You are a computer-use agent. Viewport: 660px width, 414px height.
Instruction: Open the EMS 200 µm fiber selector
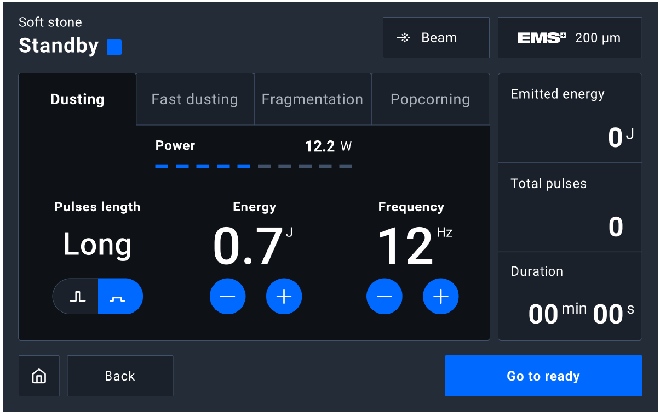click(x=569, y=38)
